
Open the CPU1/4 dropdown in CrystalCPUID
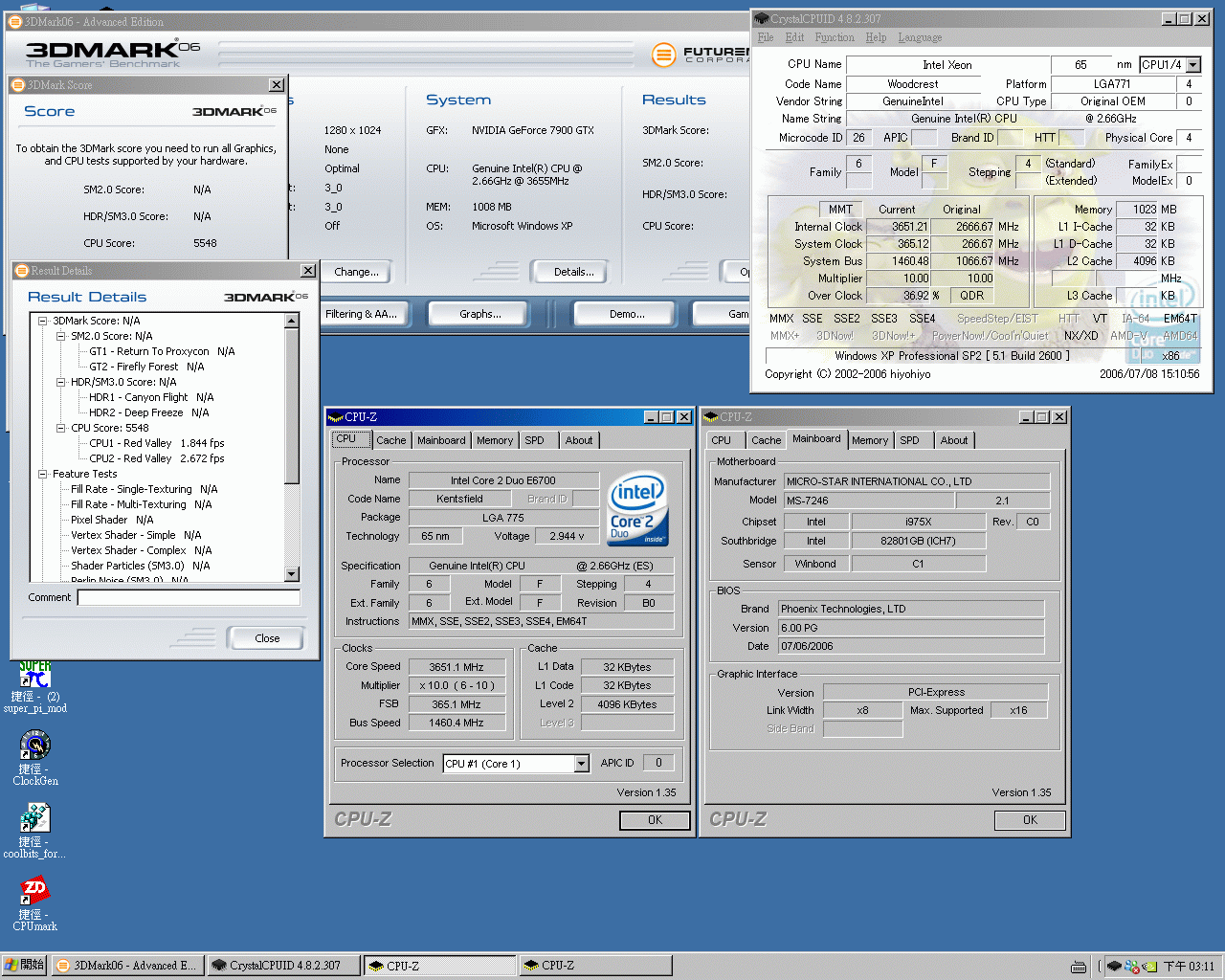tap(1192, 65)
